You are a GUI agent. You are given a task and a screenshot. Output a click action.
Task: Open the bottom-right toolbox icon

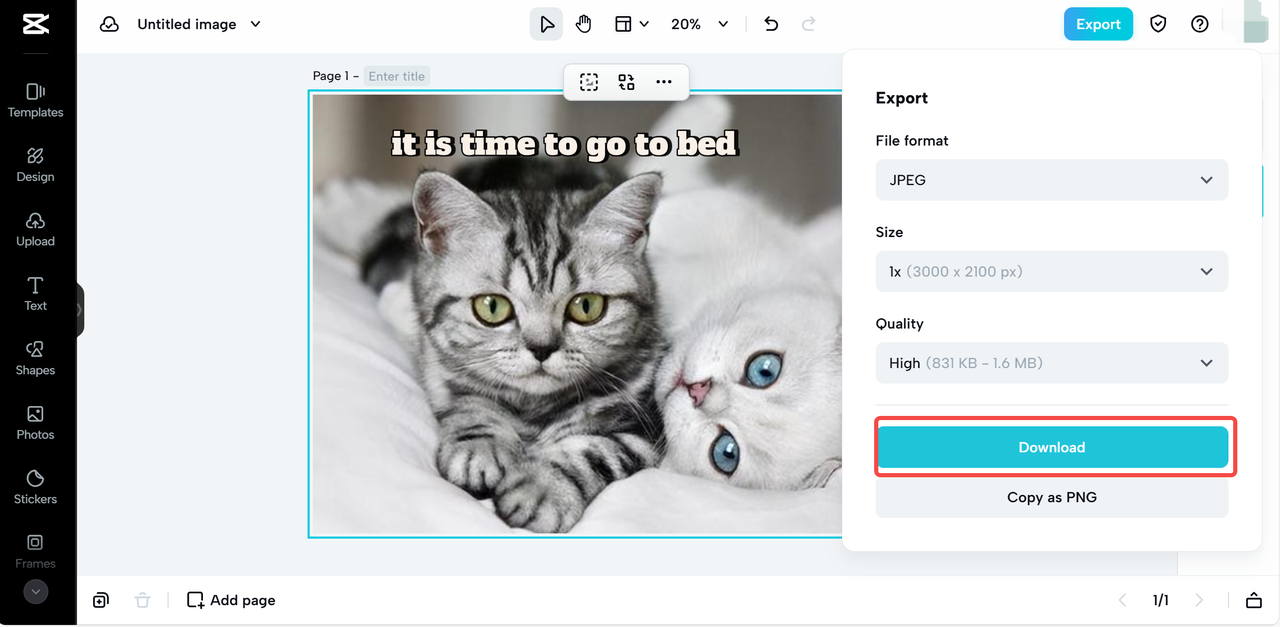point(1254,600)
